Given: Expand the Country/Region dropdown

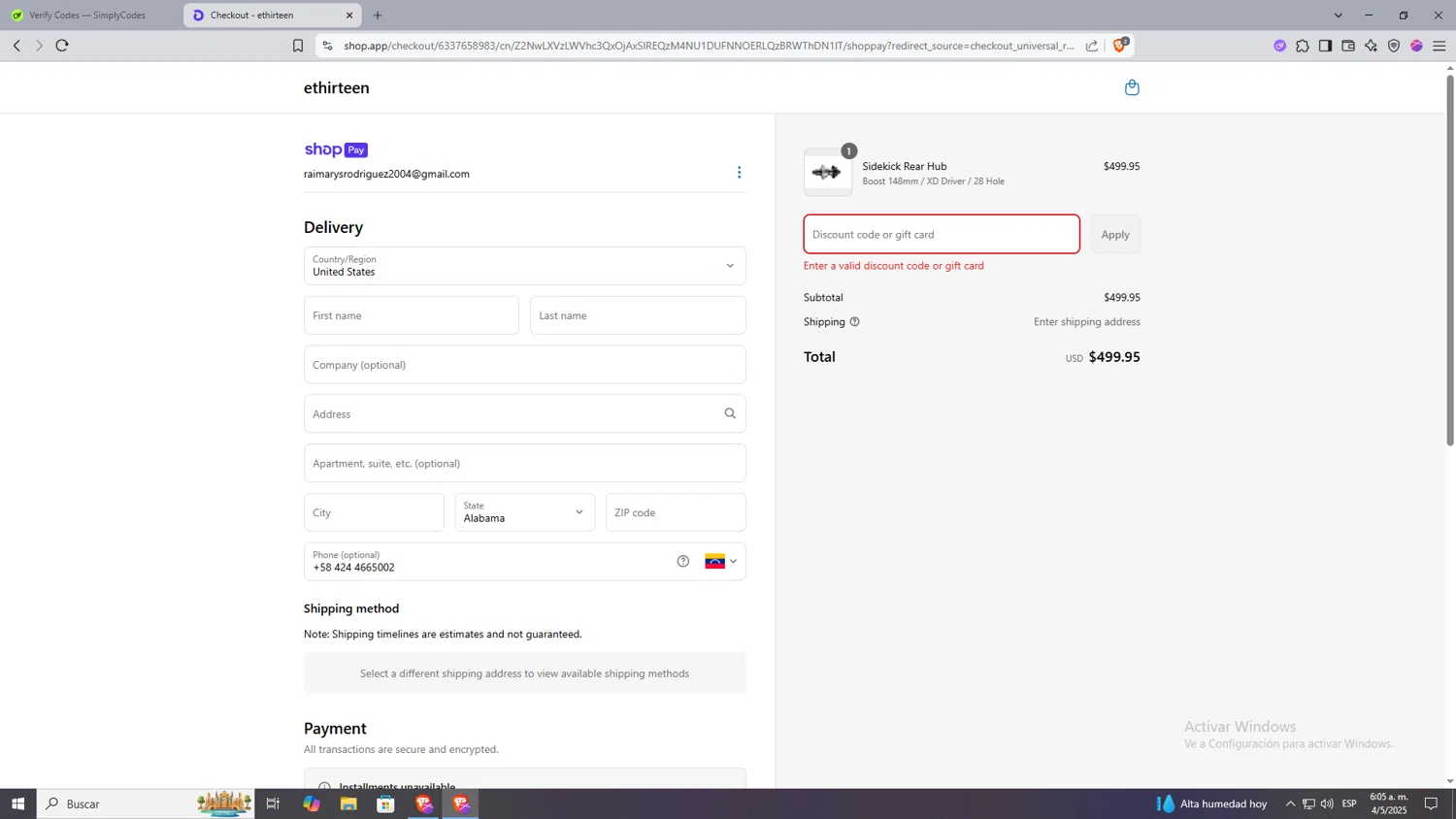Looking at the screenshot, I should click(x=525, y=266).
